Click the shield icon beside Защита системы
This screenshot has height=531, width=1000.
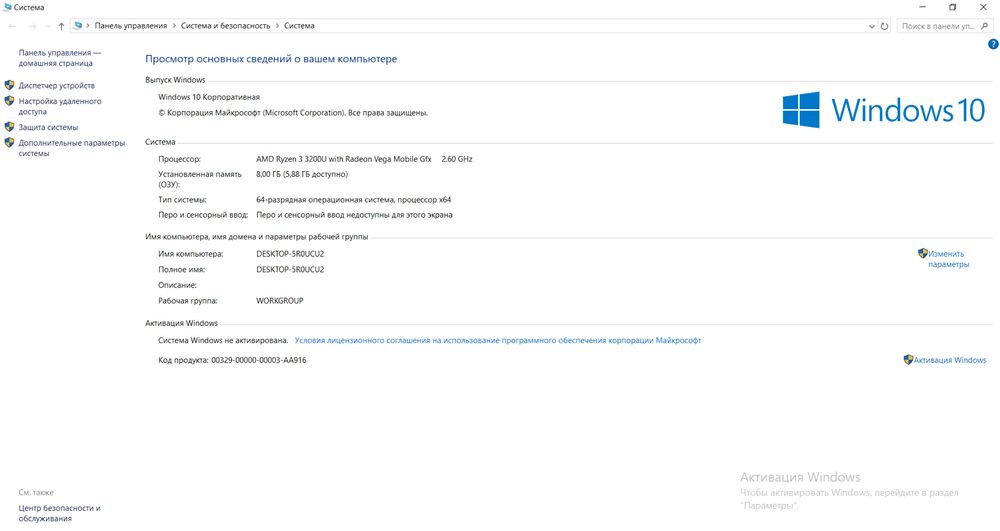10,127
